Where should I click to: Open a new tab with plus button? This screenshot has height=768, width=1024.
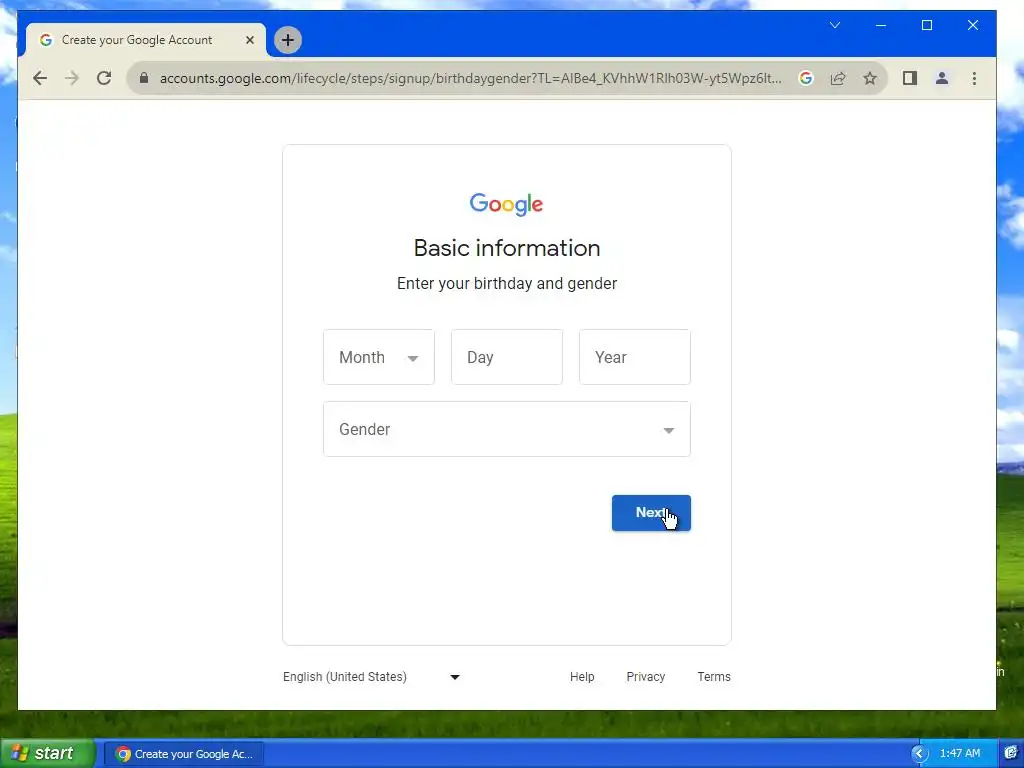288,40
